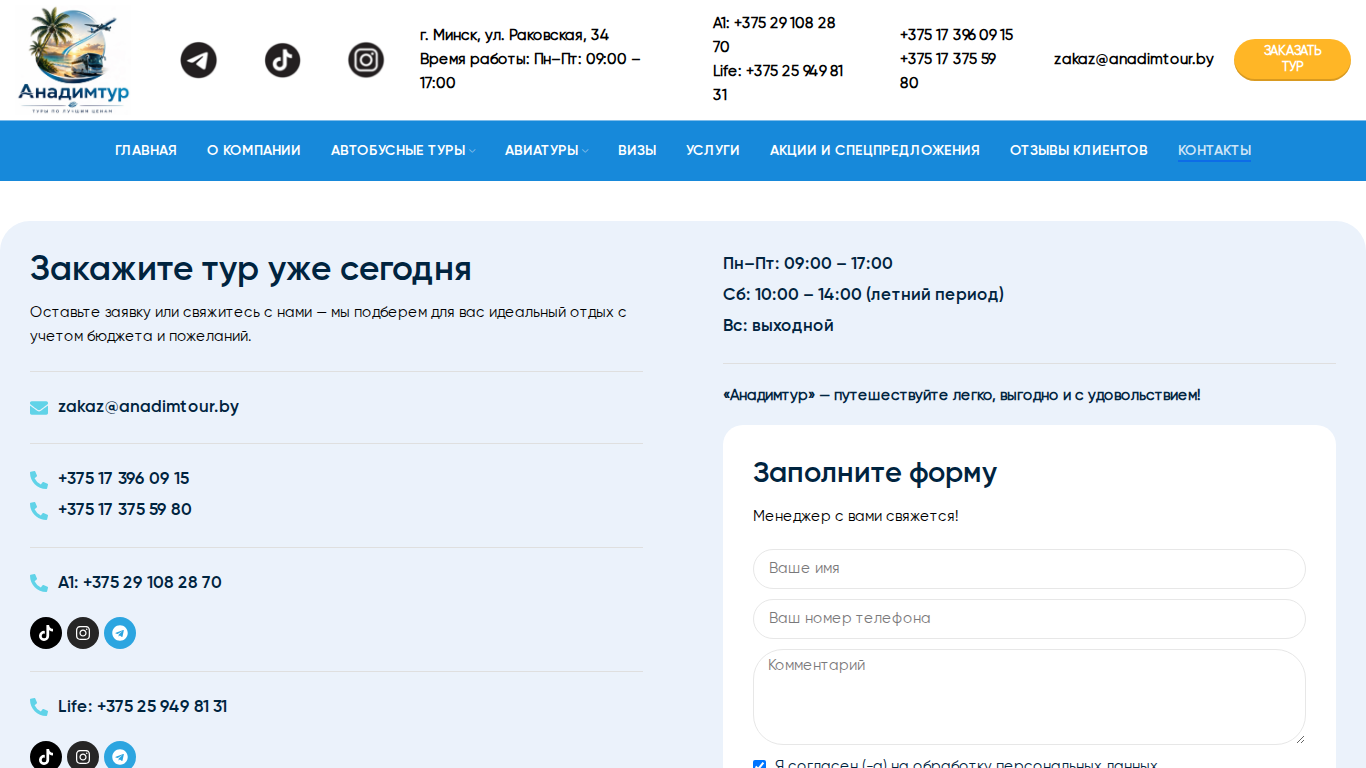This screenshot has height=768, width=1366.
Task: Click header Life phone number
Action: pos(778,83)
